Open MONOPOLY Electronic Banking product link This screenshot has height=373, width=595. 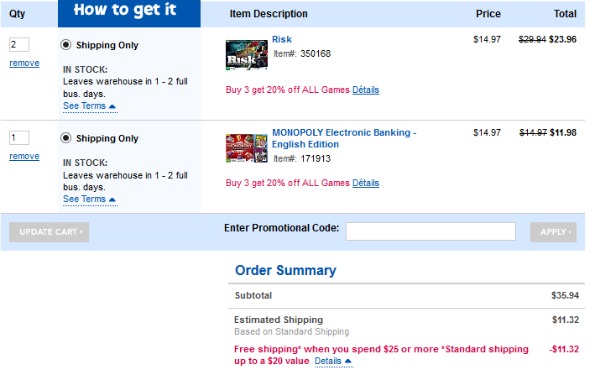pos(344,138)
